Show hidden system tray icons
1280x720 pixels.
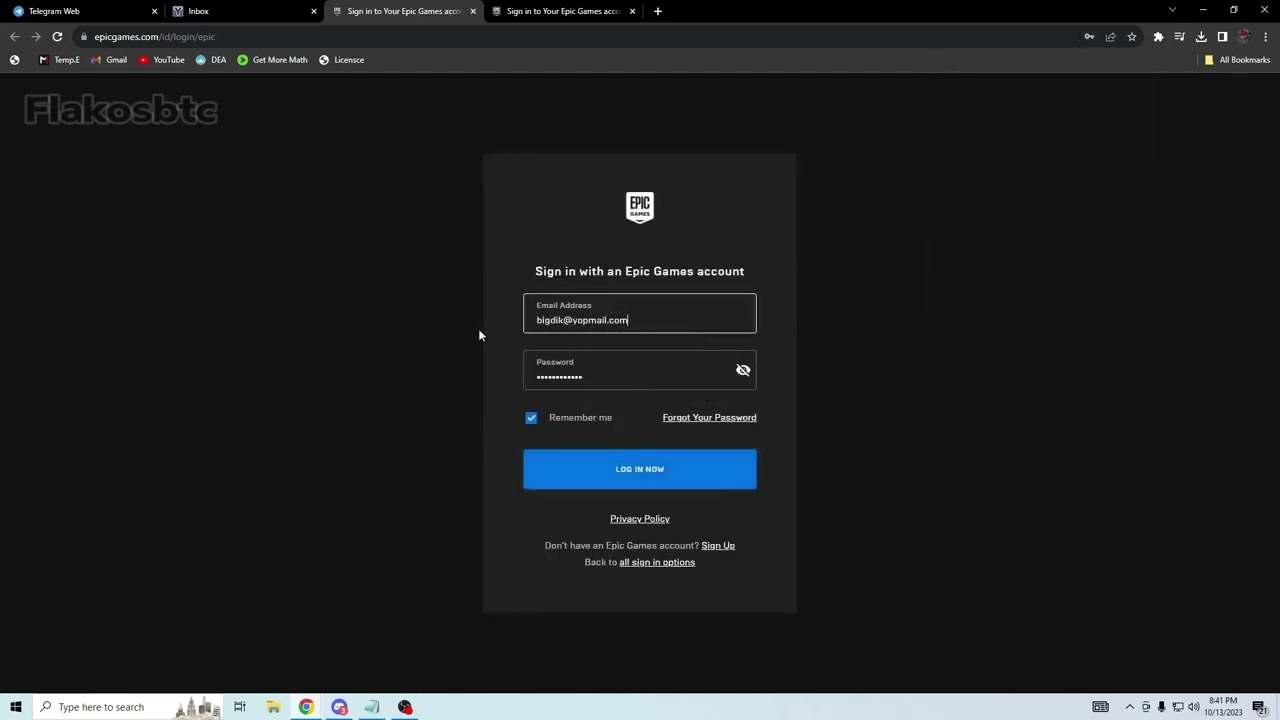(x=1130, y=707)
